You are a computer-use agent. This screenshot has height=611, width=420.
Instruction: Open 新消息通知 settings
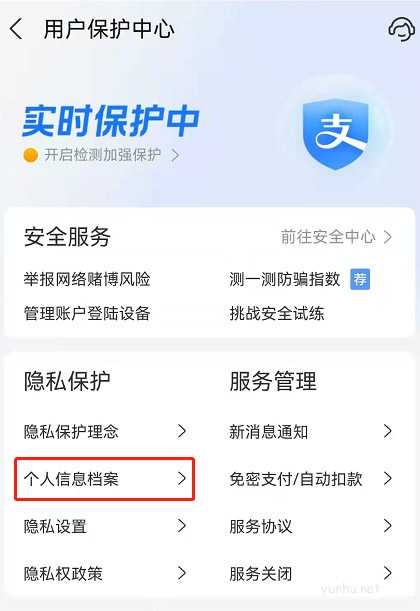(x=311, y=432)
